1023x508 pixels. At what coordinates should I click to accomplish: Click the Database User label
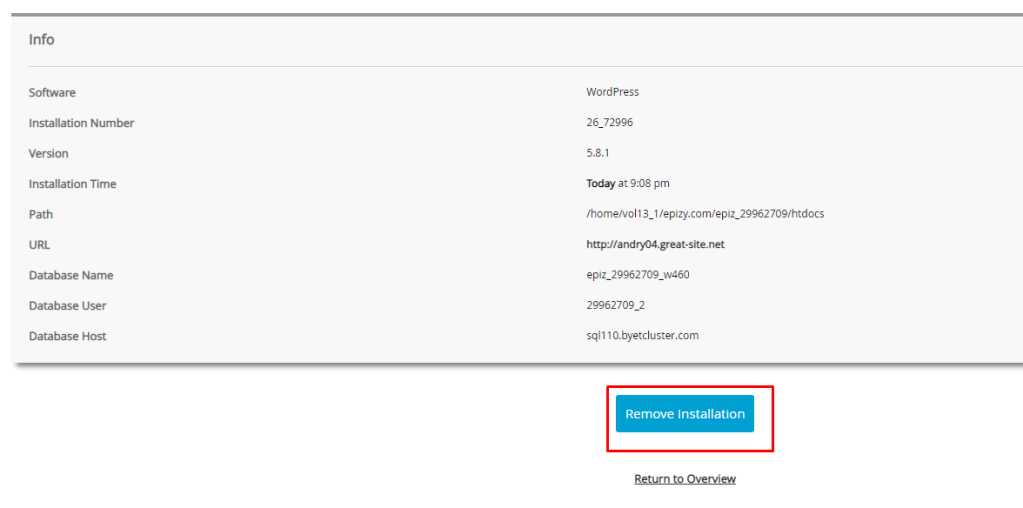point(67,306)
